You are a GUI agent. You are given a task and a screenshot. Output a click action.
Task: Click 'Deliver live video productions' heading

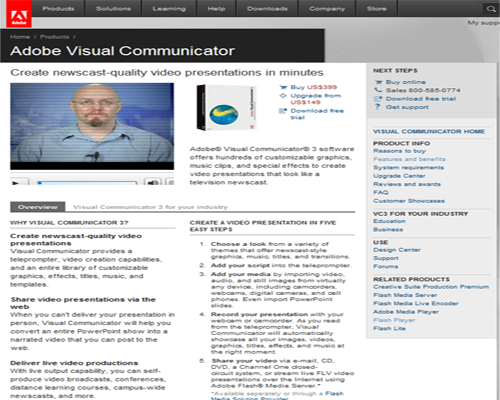[x=74, y=363]
